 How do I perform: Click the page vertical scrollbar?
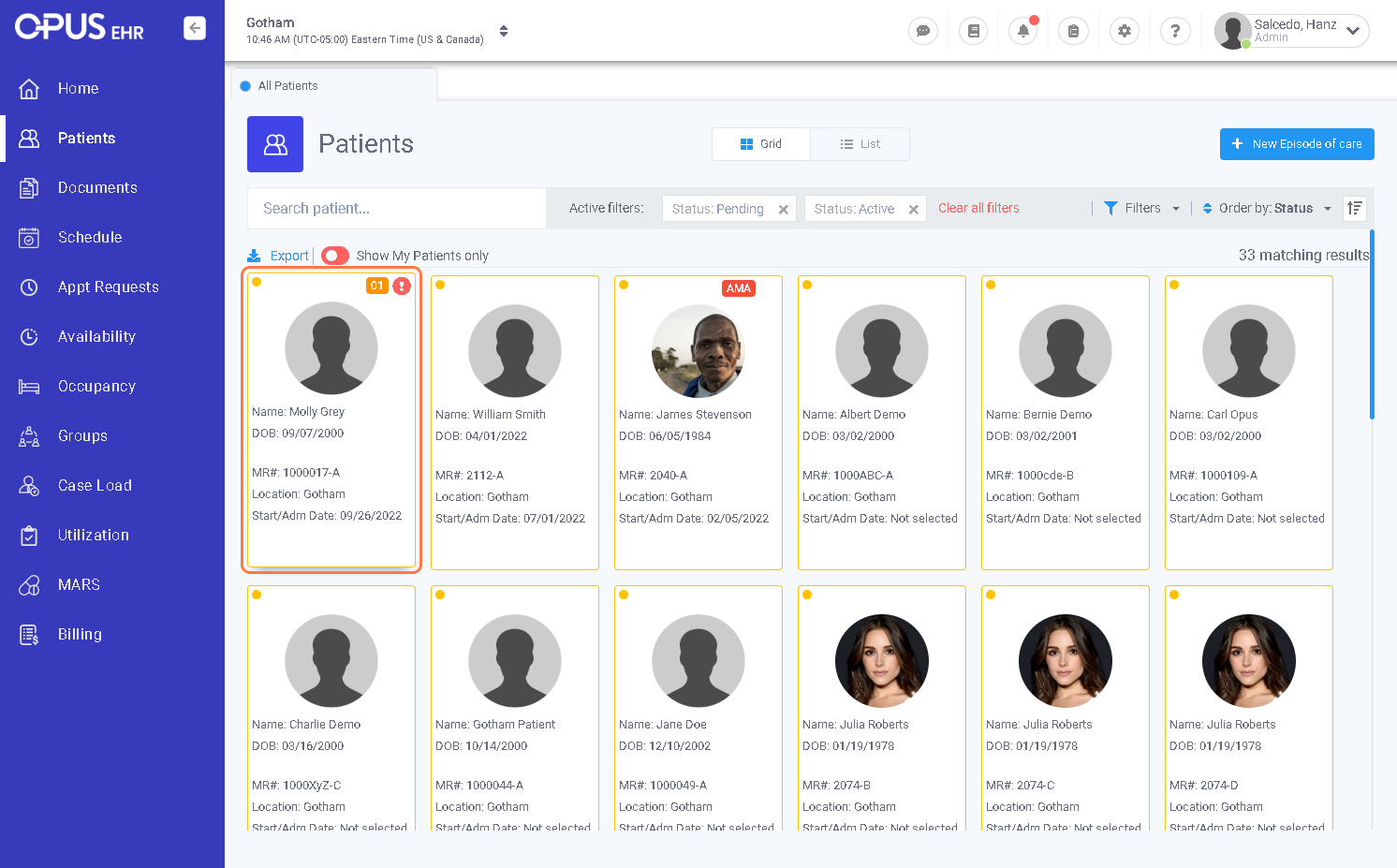[1372, 324]
